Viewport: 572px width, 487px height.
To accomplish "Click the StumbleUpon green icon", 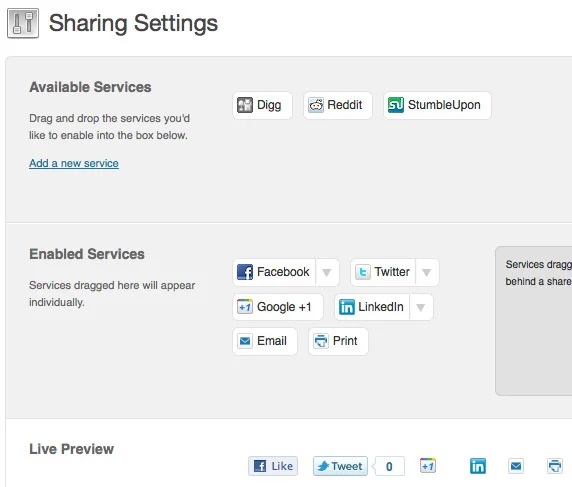I will pyautogui.click(x=396, y=105).
